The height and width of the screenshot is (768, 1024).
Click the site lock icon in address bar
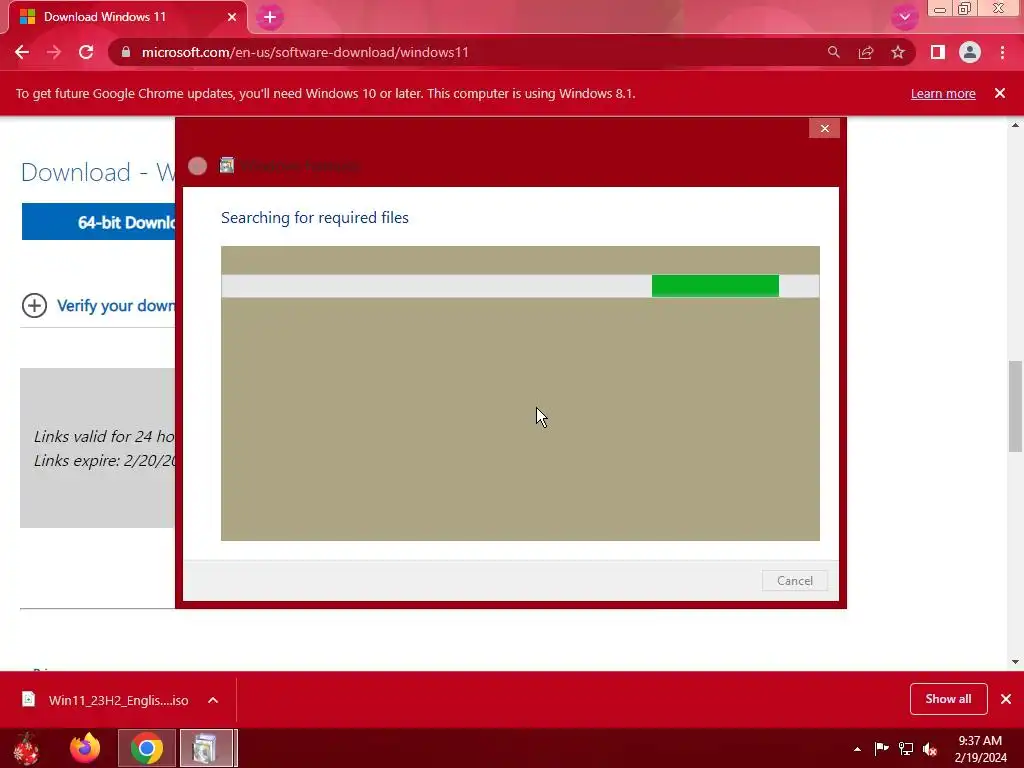(x=126, y=52)
